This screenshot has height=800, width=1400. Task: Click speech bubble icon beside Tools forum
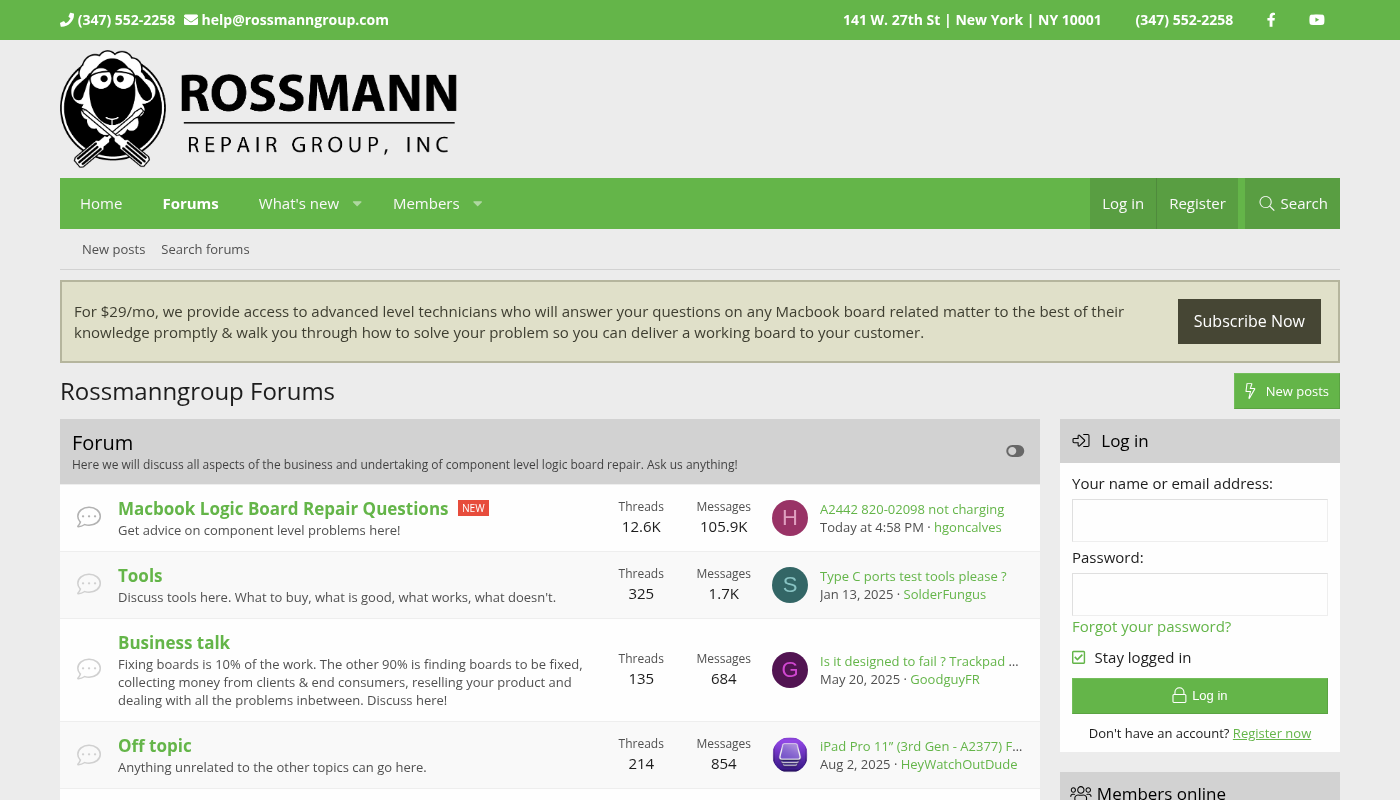point(89,584)
